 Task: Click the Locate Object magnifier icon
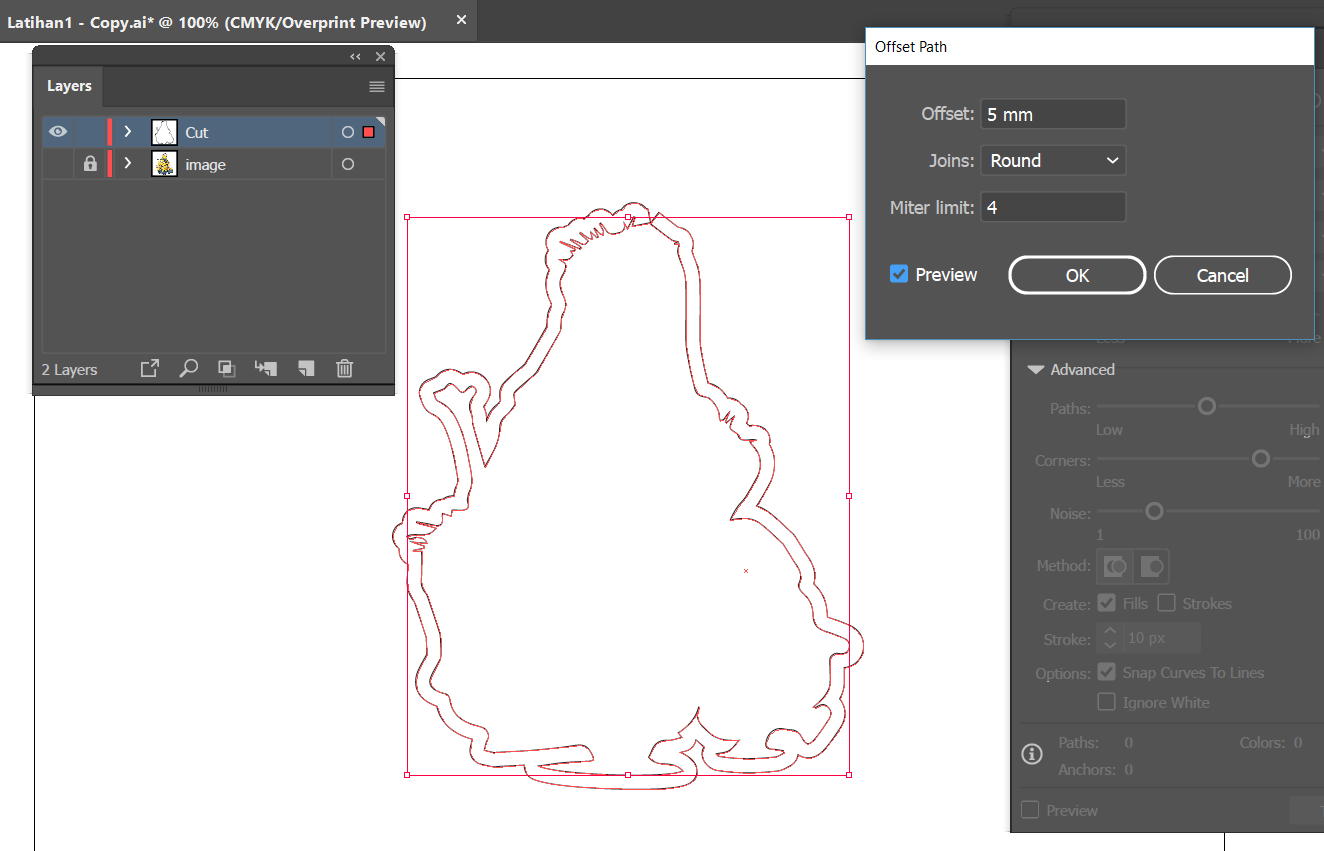tap(189, 368)
